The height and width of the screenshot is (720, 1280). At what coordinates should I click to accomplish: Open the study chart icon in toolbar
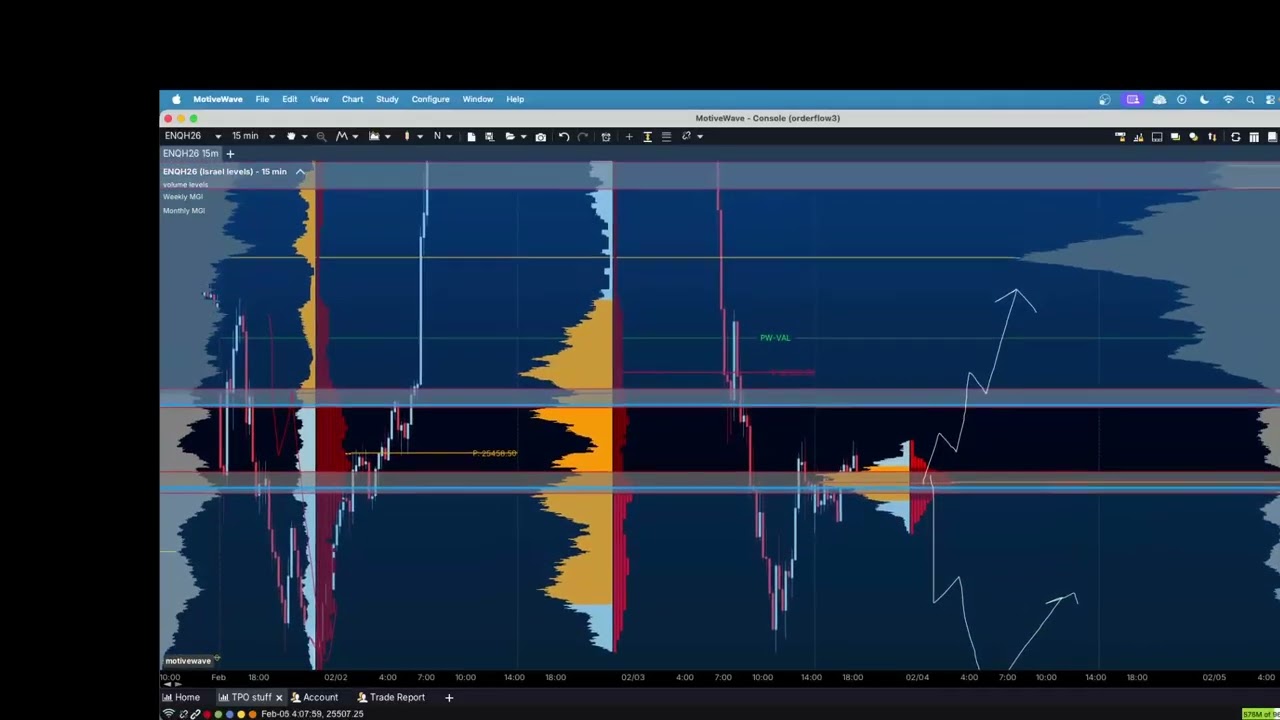(x=374, y=136)
